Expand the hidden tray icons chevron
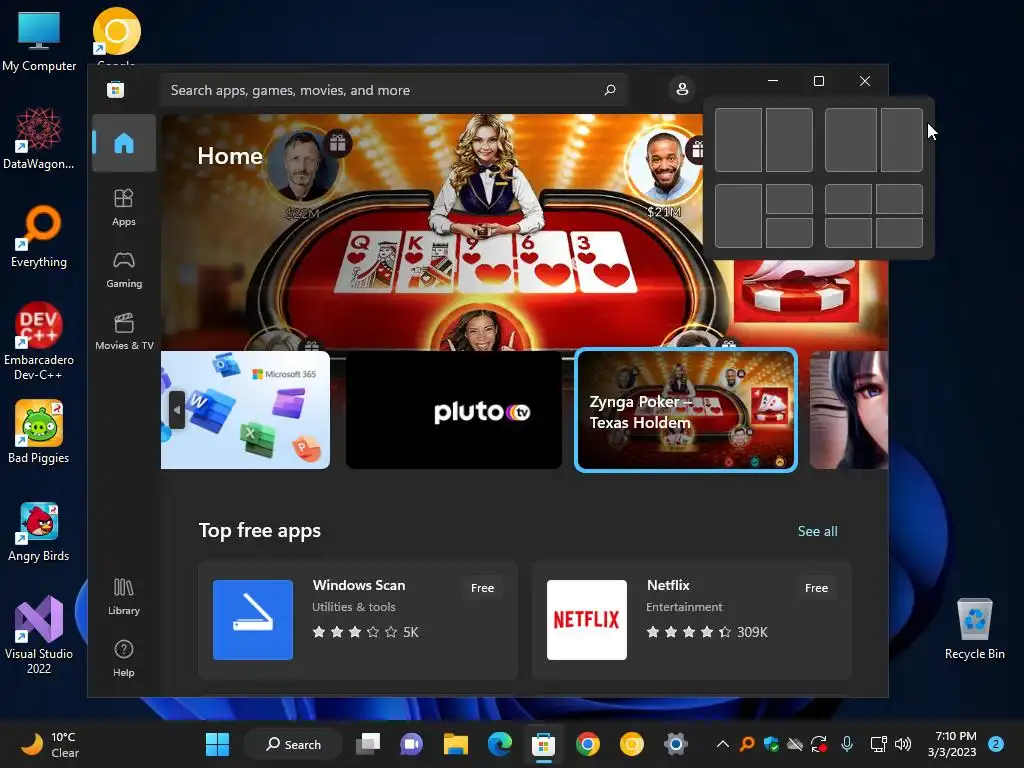The width and height of the screenshot is (1024, 768). click(x=722, y=744)
